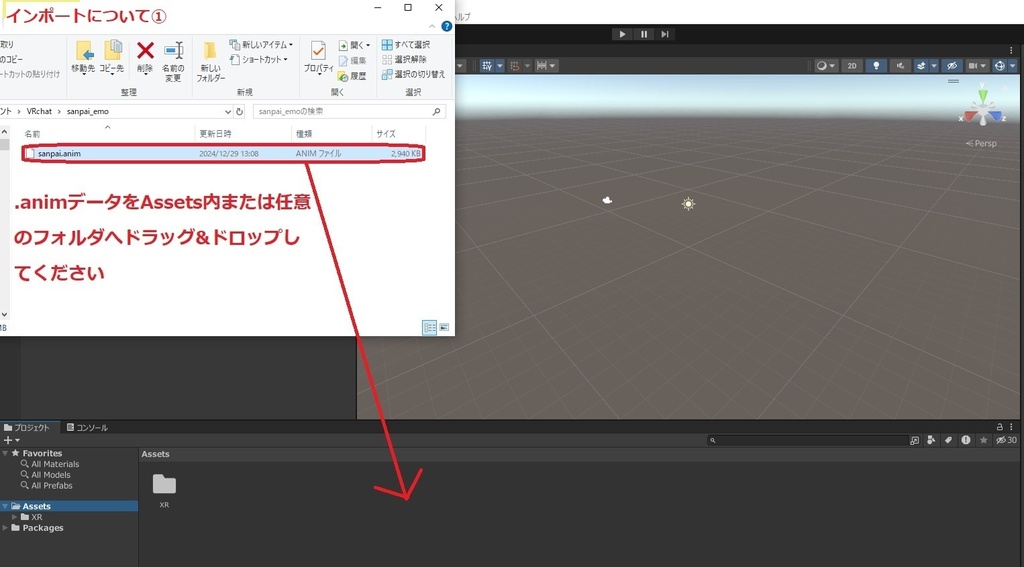Screen dimensions: 1024x567
Task: Open the Project panel three-dot menu
Action: pos(1012,427)
